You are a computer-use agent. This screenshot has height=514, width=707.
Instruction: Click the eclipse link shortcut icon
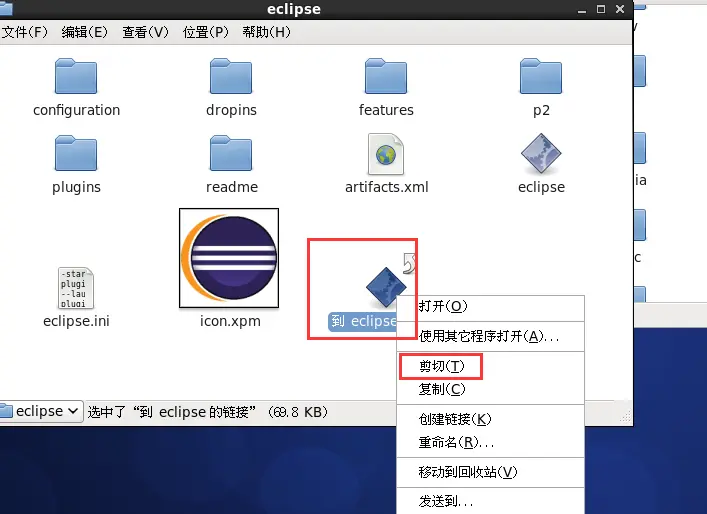coord(386,286)
